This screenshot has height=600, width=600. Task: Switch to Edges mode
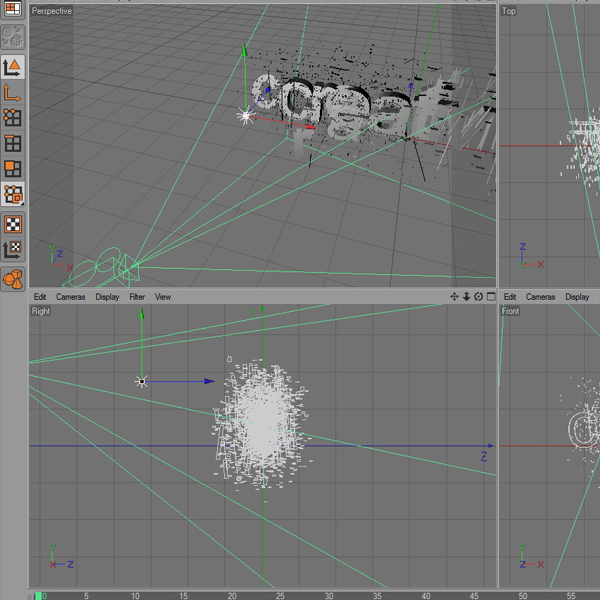13,143
